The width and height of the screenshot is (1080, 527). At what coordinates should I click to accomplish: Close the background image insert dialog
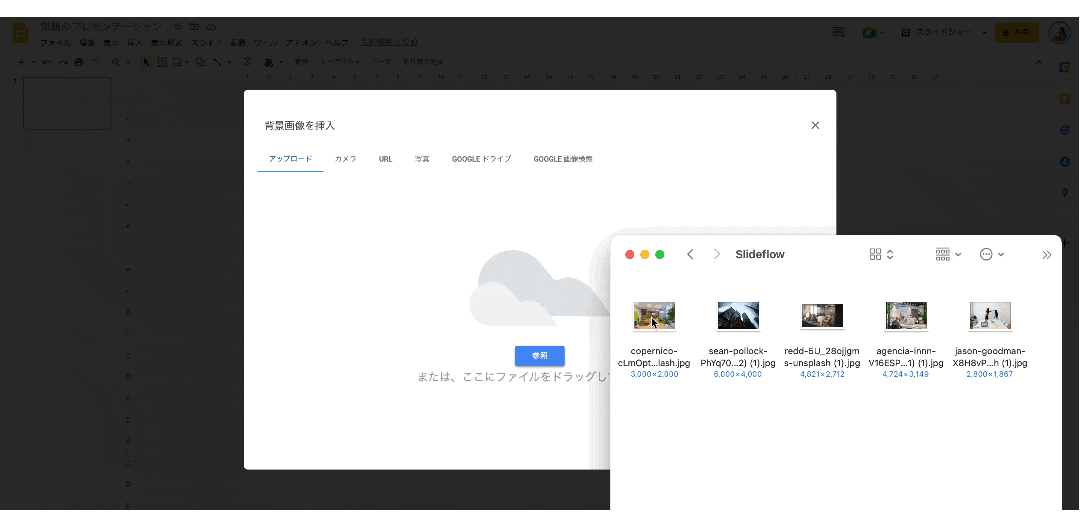tap(815, 125)
